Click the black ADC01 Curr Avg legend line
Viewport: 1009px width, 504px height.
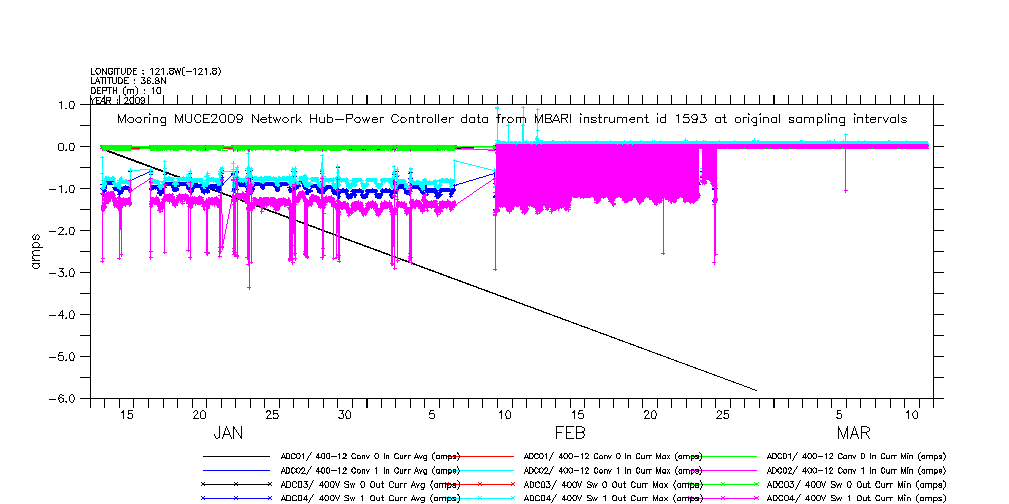click(236, 456)
